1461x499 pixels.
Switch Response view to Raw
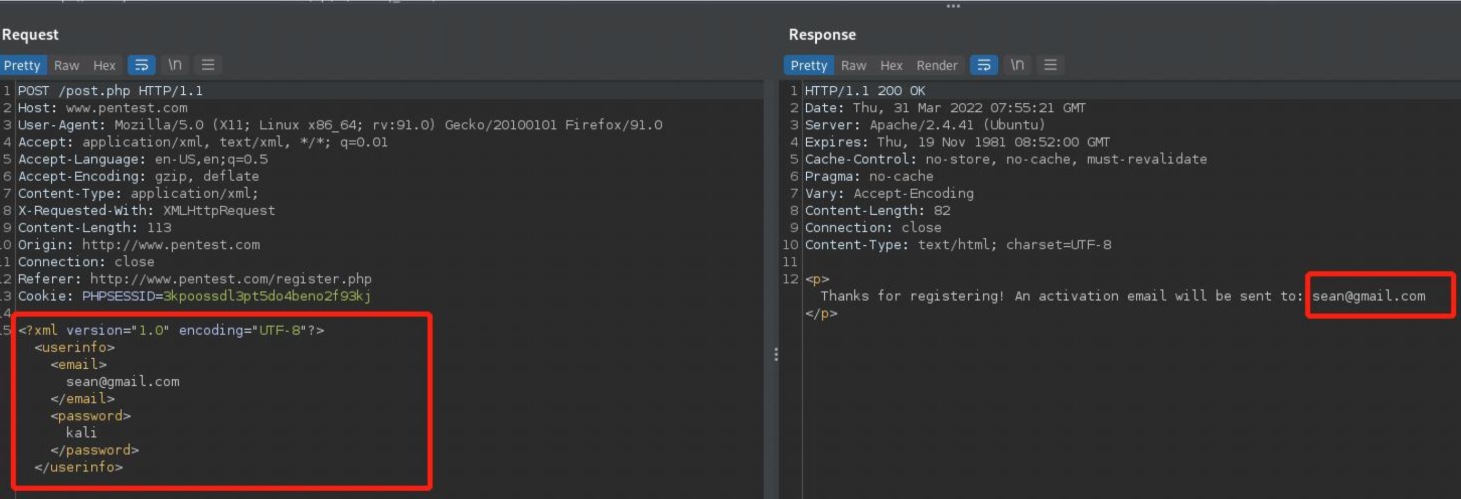click(854, 65)
